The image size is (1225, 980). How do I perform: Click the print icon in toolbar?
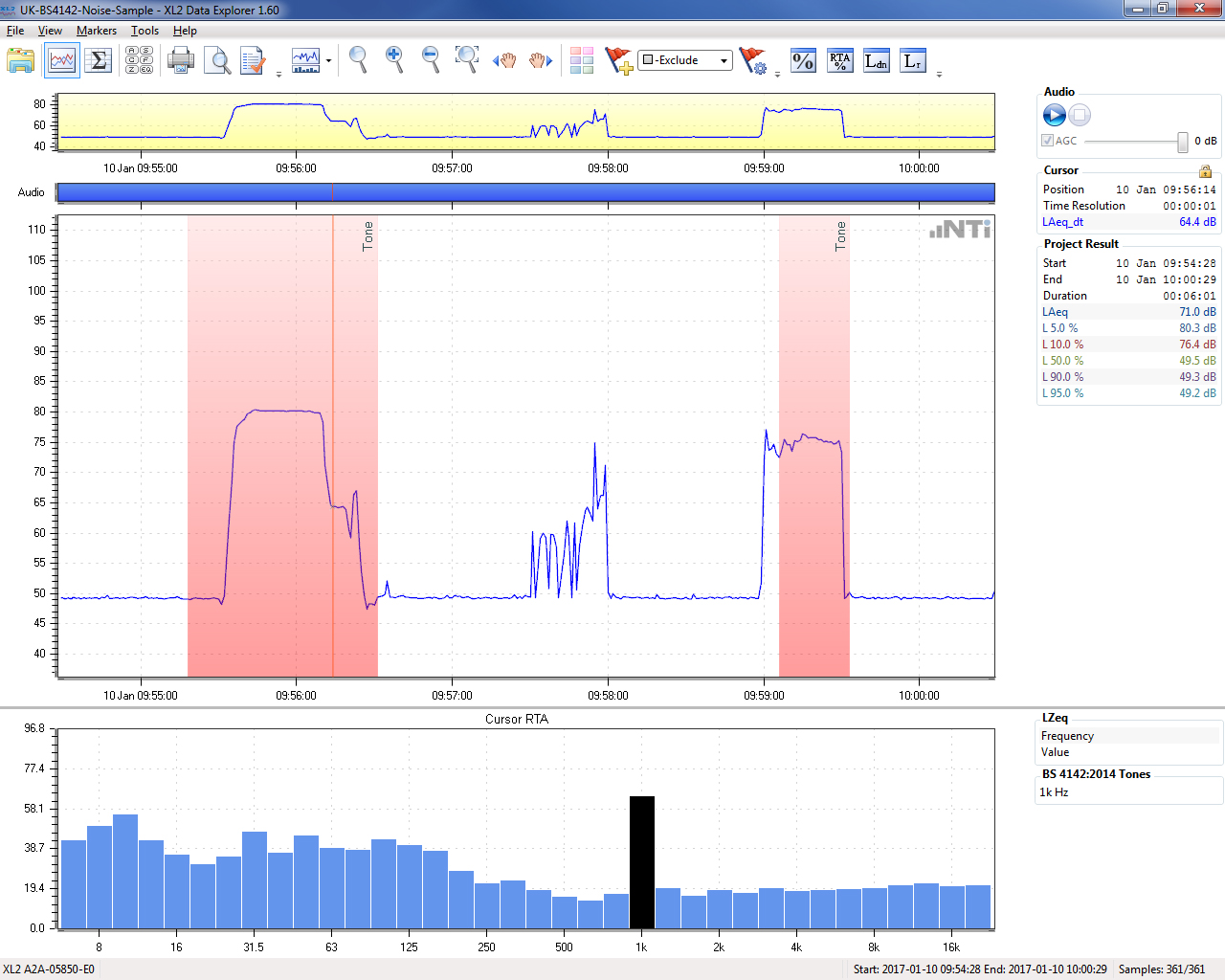click(x=180, y=61)
